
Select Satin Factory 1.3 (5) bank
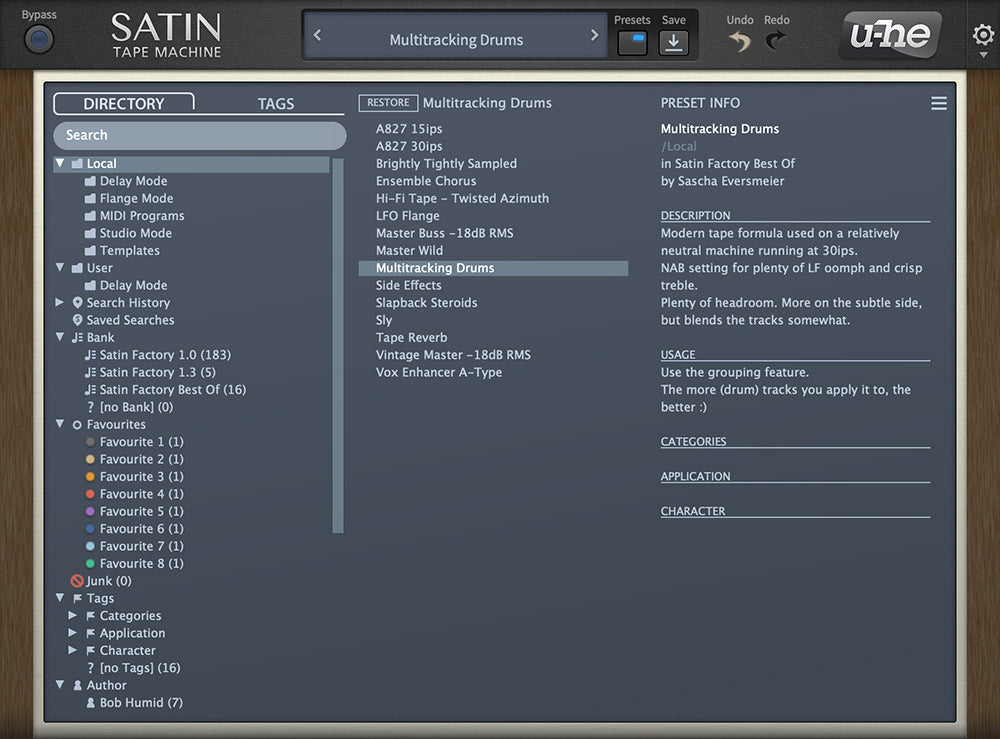151,372
